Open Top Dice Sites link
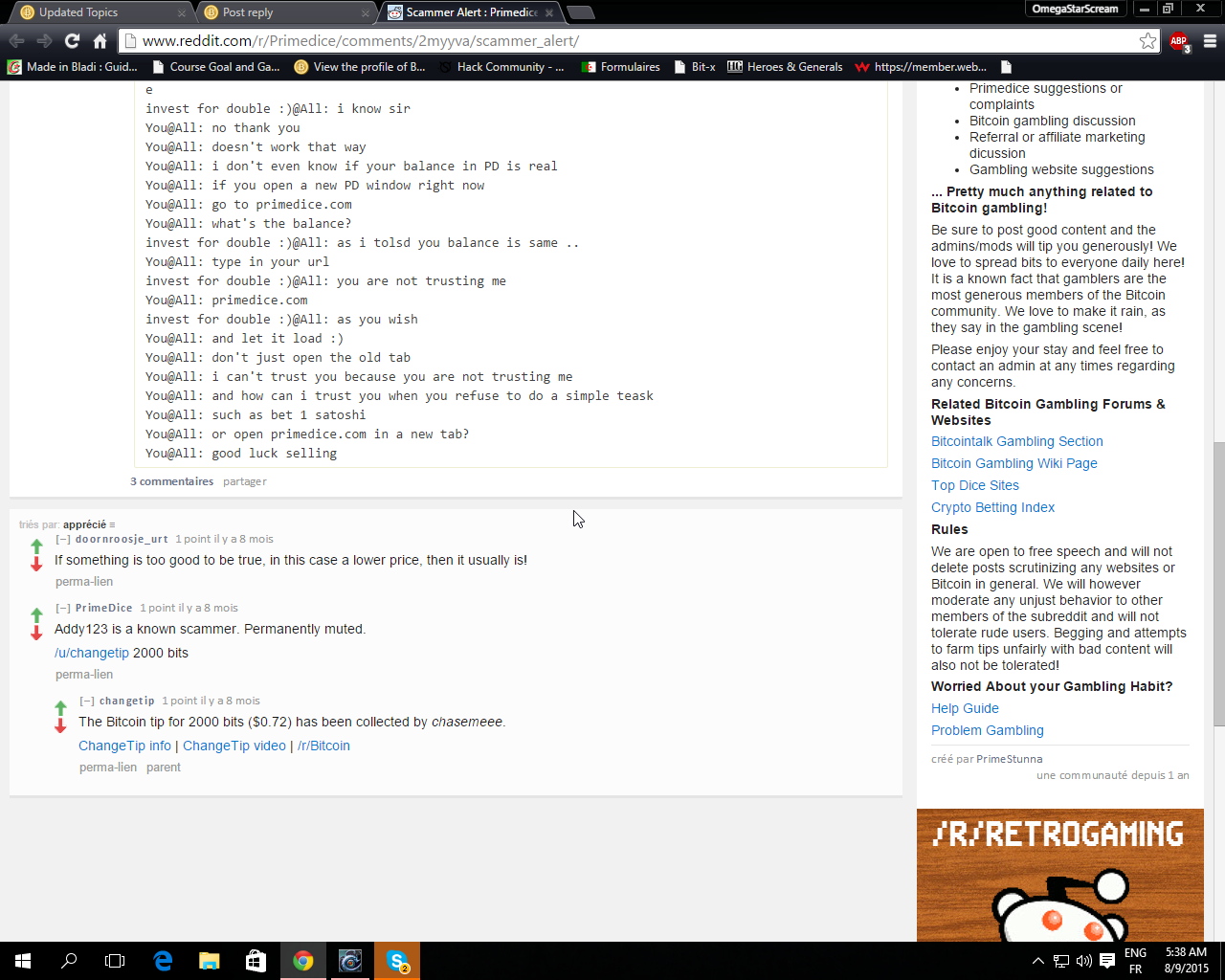Viewport: 1225px width, 980px height. click(975, 485)
